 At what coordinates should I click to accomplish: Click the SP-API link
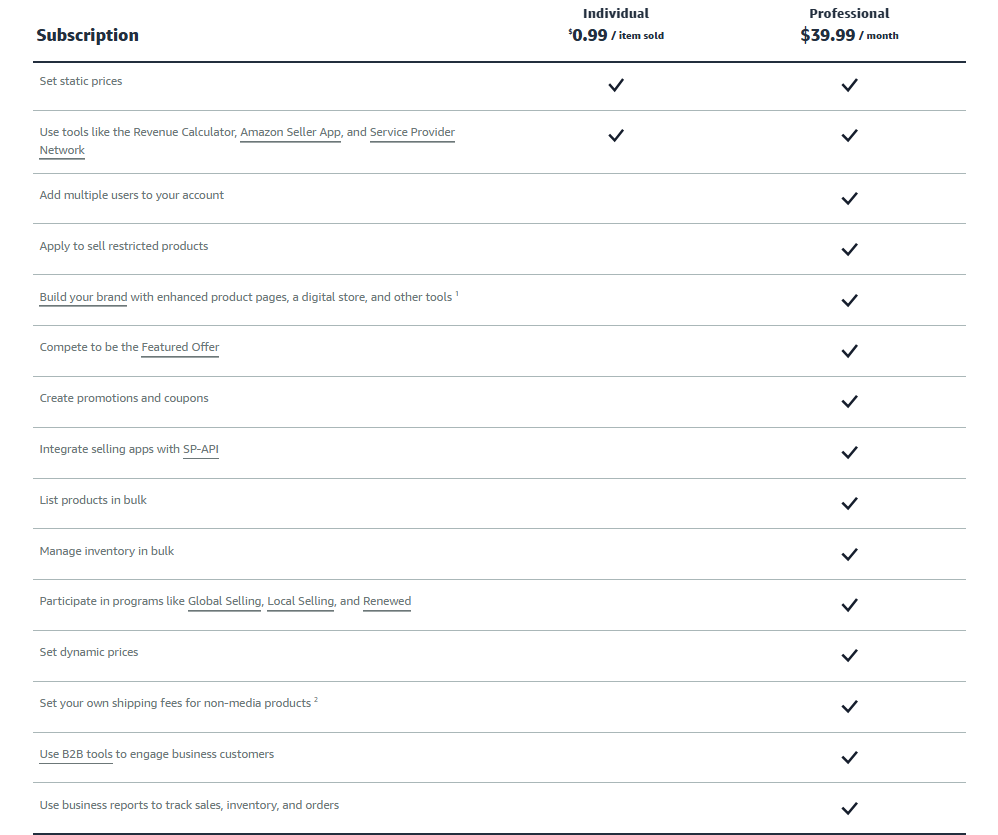(200, 449)
